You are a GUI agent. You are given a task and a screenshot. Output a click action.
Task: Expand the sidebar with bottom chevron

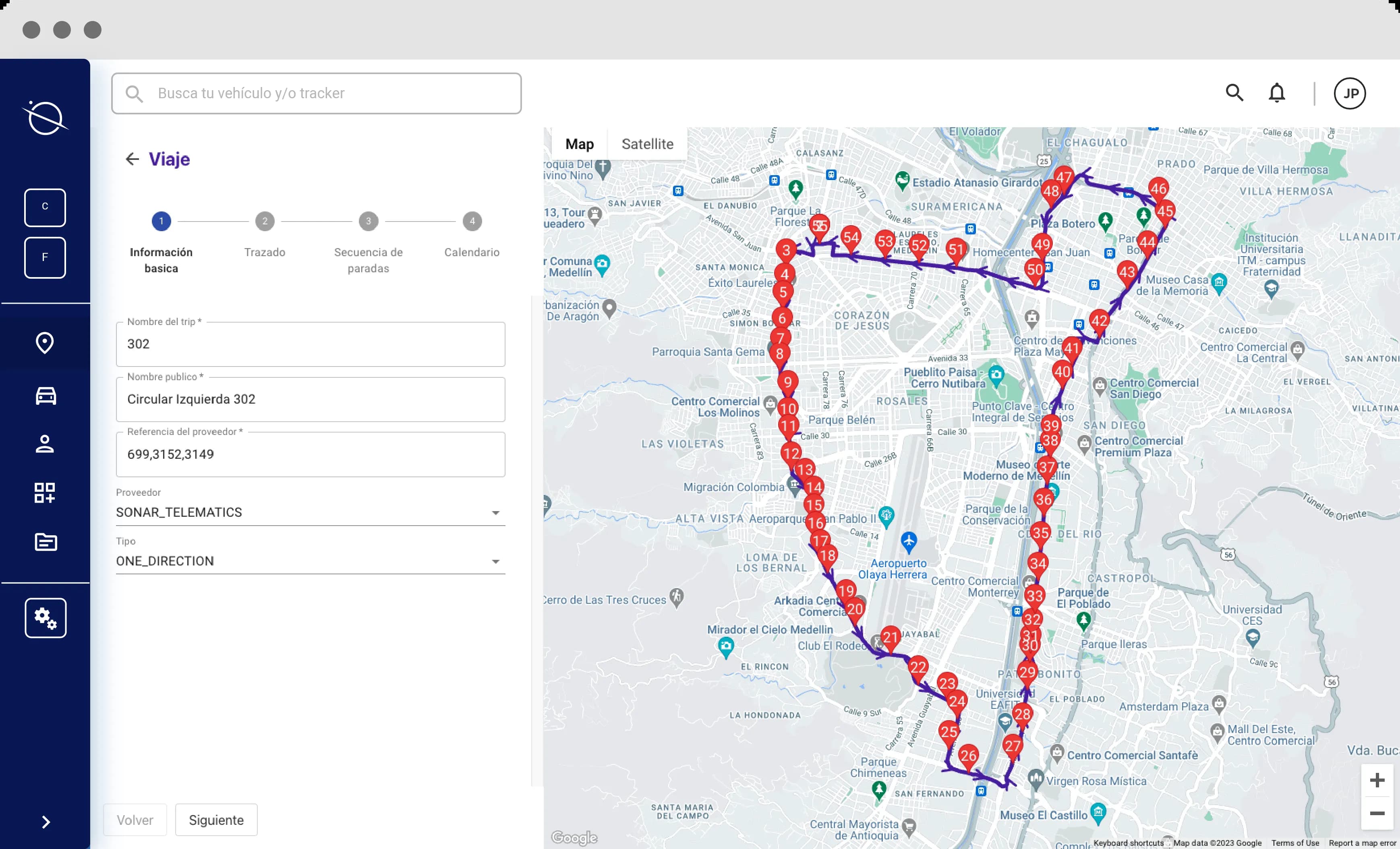point(46,822)
